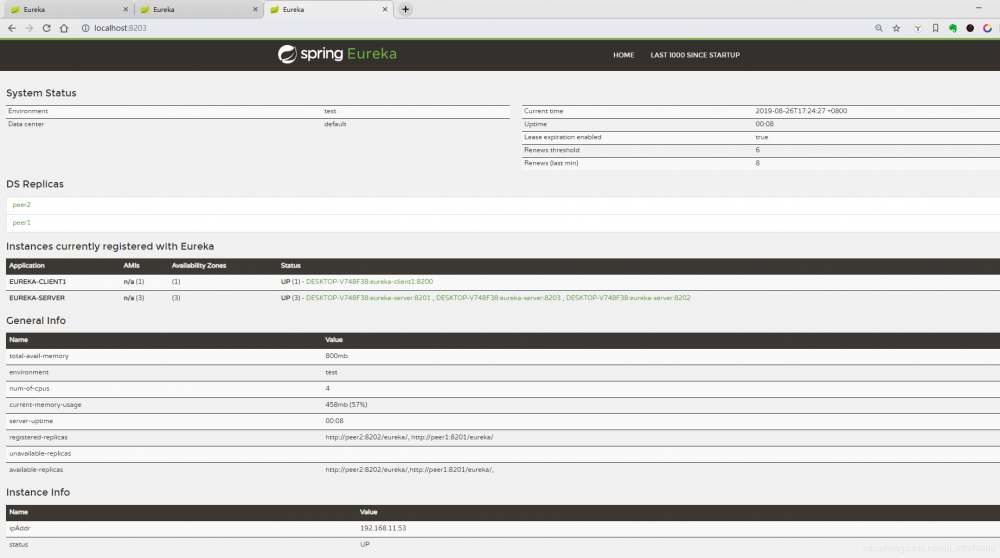Close the leftmost Eureka tab
Image resolution: width=1000 pixels, height=558 pixels.
126,10
